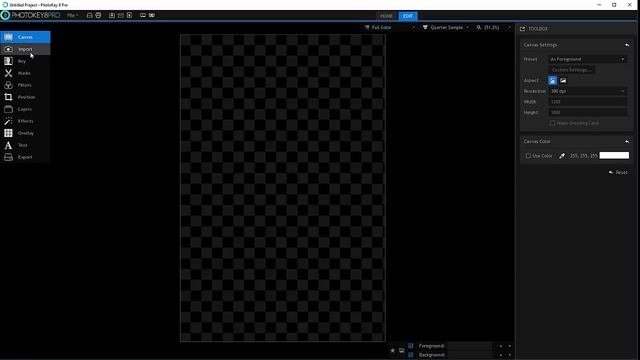Image resolution: width=640 pixels, height=360 pixels.
Task: Click the Width input field
Action: [588, 102]
